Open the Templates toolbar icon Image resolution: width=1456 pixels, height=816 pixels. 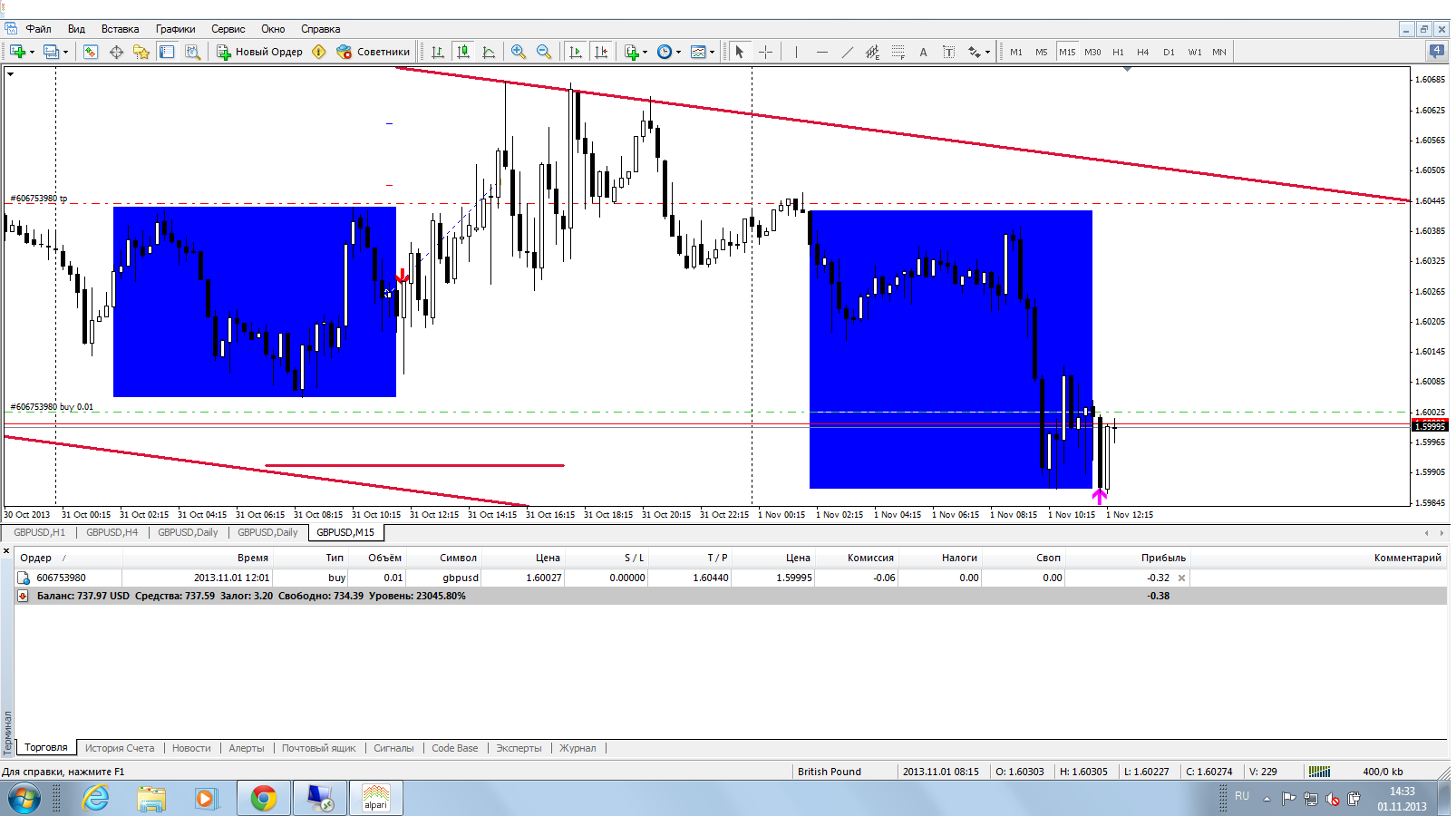(x=698, y=52)
